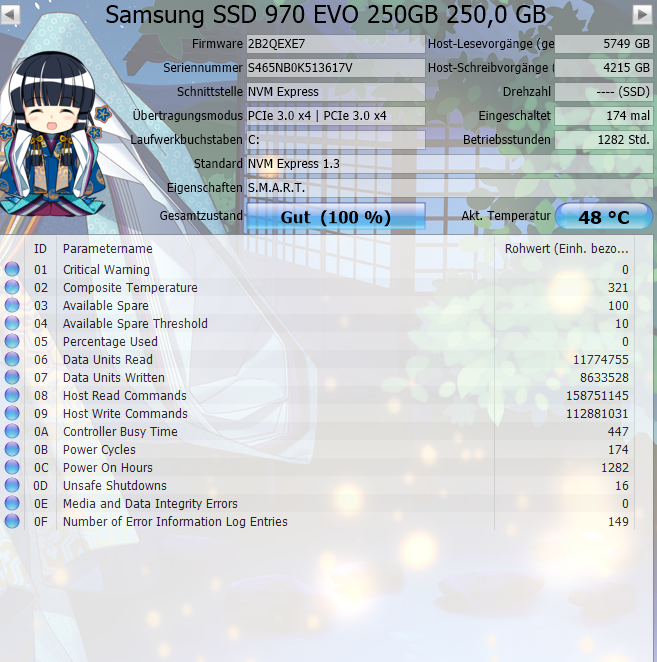This screenshot has height=662, width=657.
Task: Select the Power On Hours row text
Action: (x=108, y=468)
